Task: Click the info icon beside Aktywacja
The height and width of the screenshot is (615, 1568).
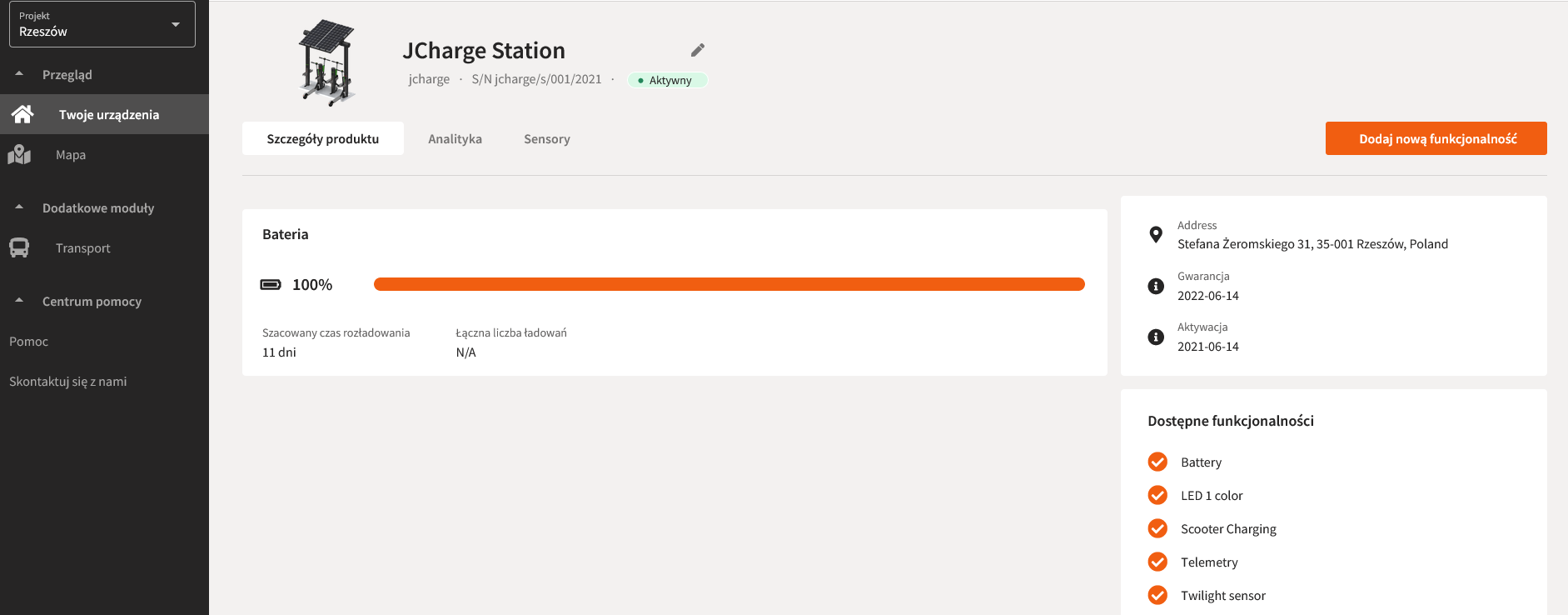Action: tap(1156, 337)
